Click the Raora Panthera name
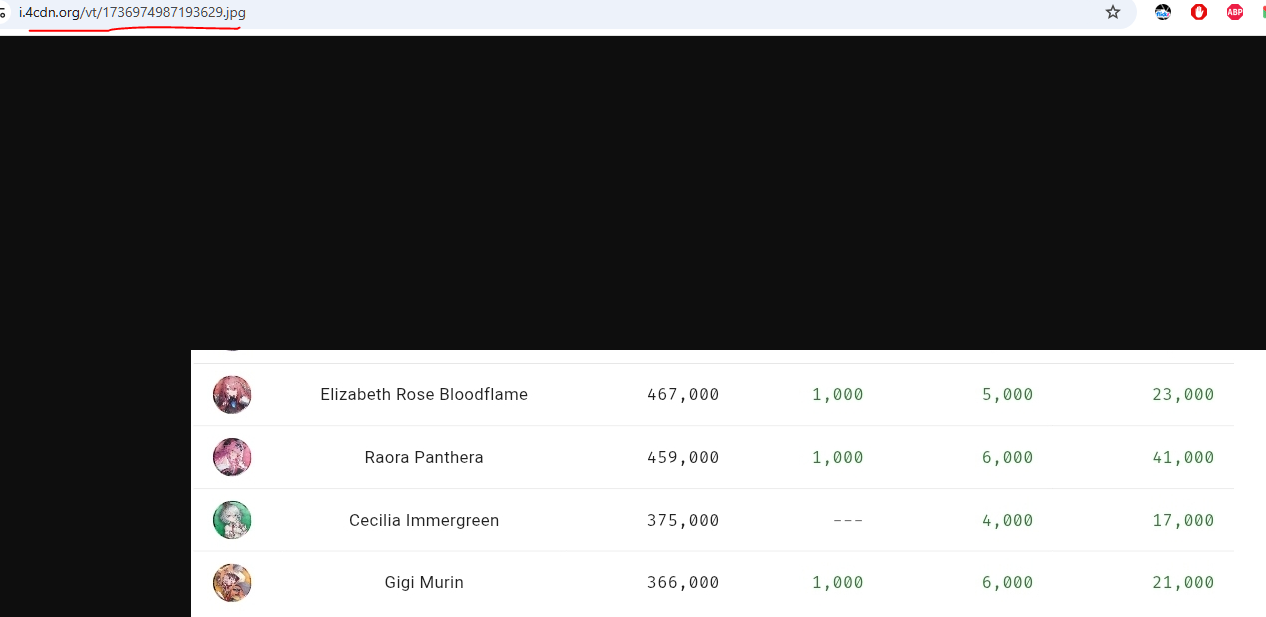1266x617 pixels. click(424, 458)
